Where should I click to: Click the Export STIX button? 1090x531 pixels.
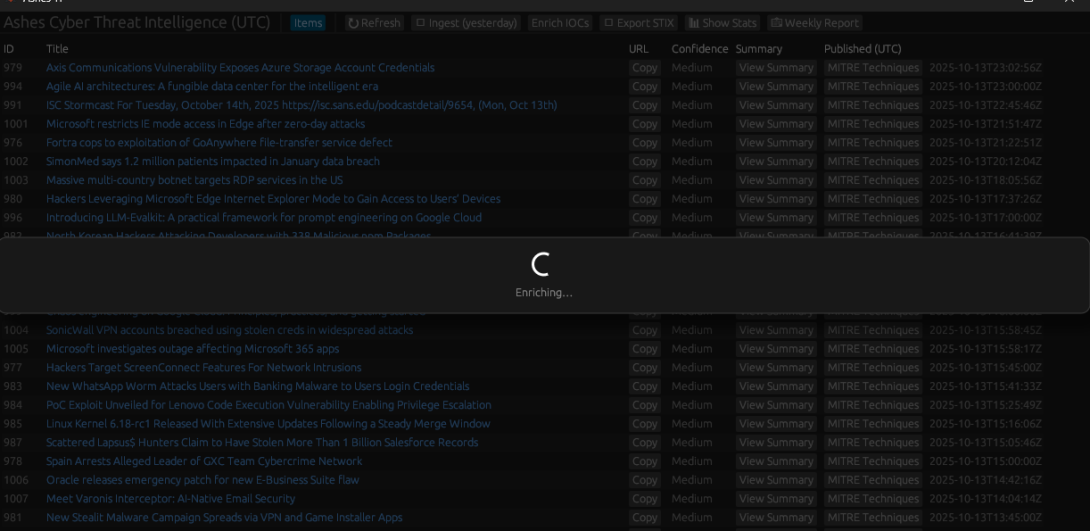pyautogui.click(x=638, y=23)
